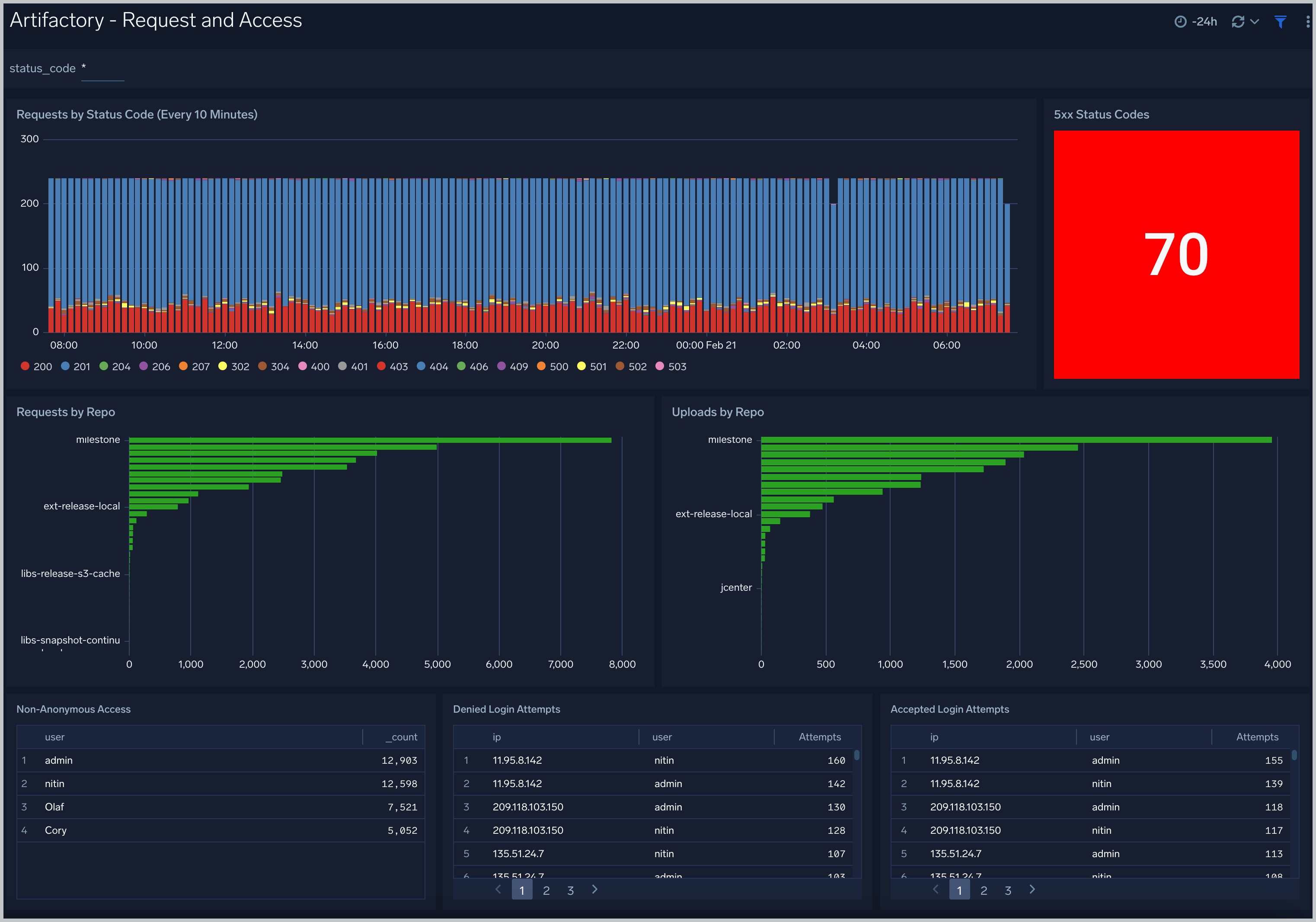1316x922 pixels.
Task: Toggle the 501 legend entry
Action: pyautogui.click(x=591, y=366)
